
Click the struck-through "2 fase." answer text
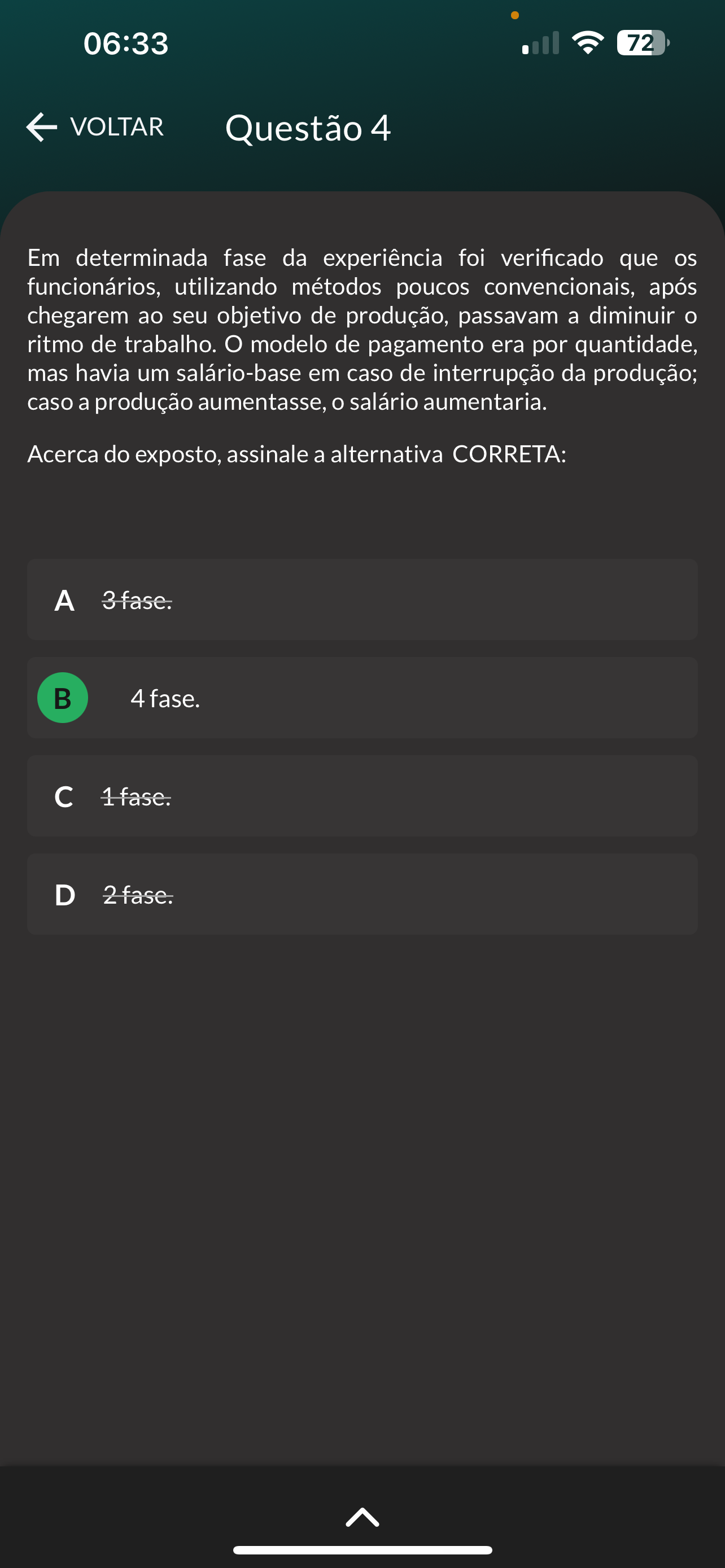(138, 895)
